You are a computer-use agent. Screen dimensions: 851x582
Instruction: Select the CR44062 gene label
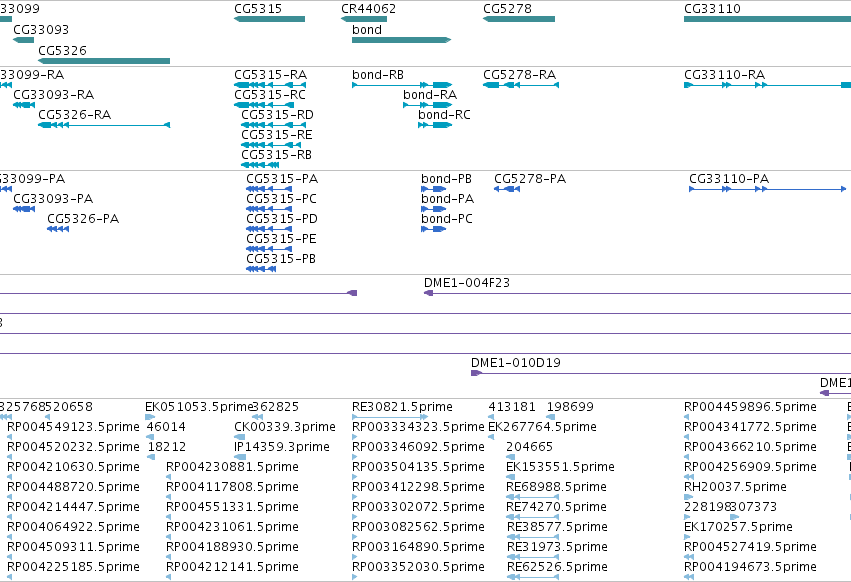tap(369, 9)
